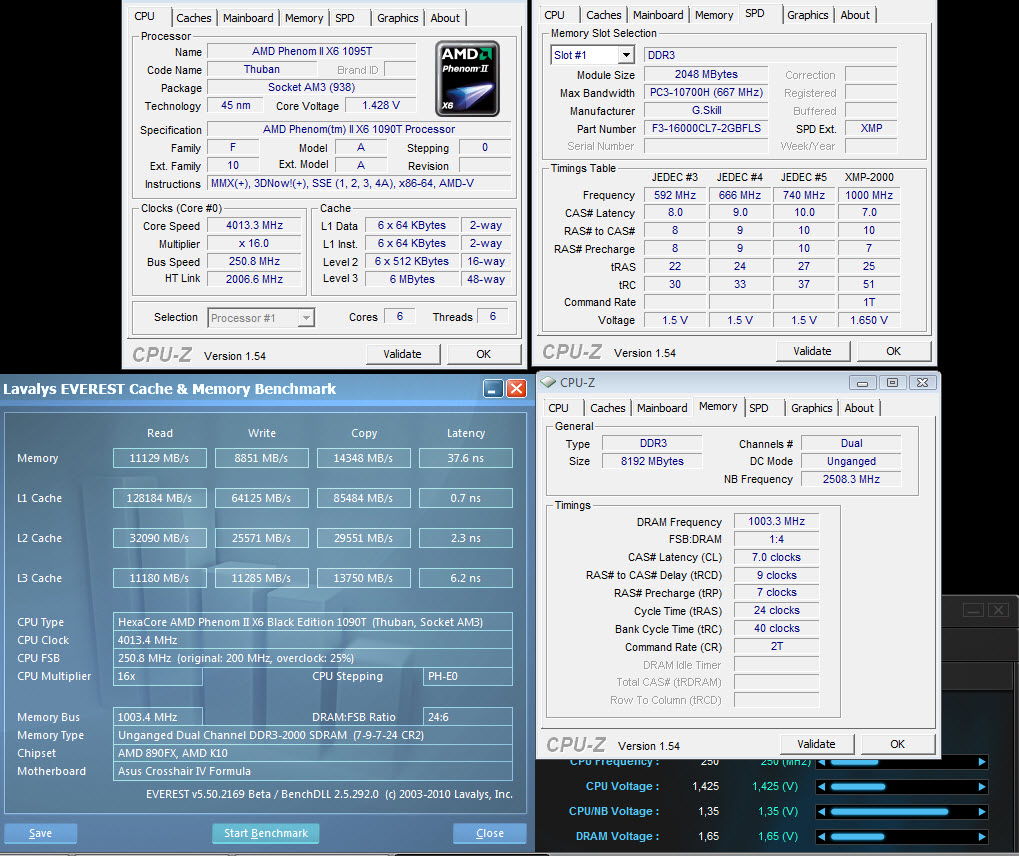Click the DRAM Voltage reading '1,65 (V)'
This screenshot has height=856, width=1019.
(778, 837)
